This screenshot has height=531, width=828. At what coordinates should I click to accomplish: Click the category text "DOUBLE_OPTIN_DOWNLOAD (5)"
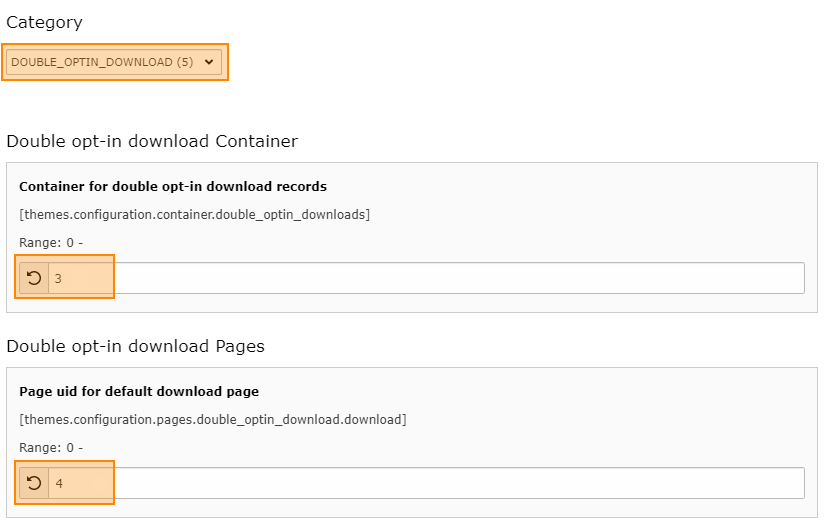[x=102, y=62]
